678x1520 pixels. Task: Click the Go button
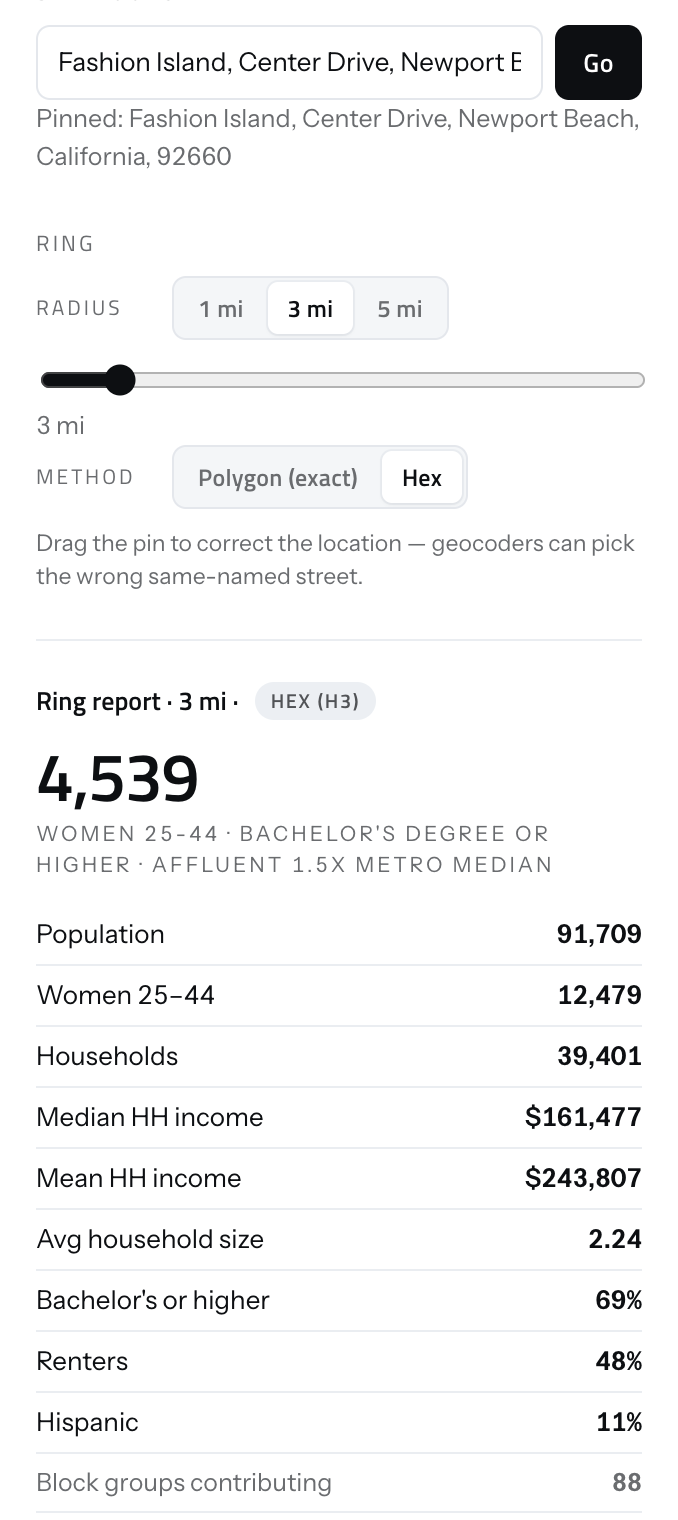598,62
